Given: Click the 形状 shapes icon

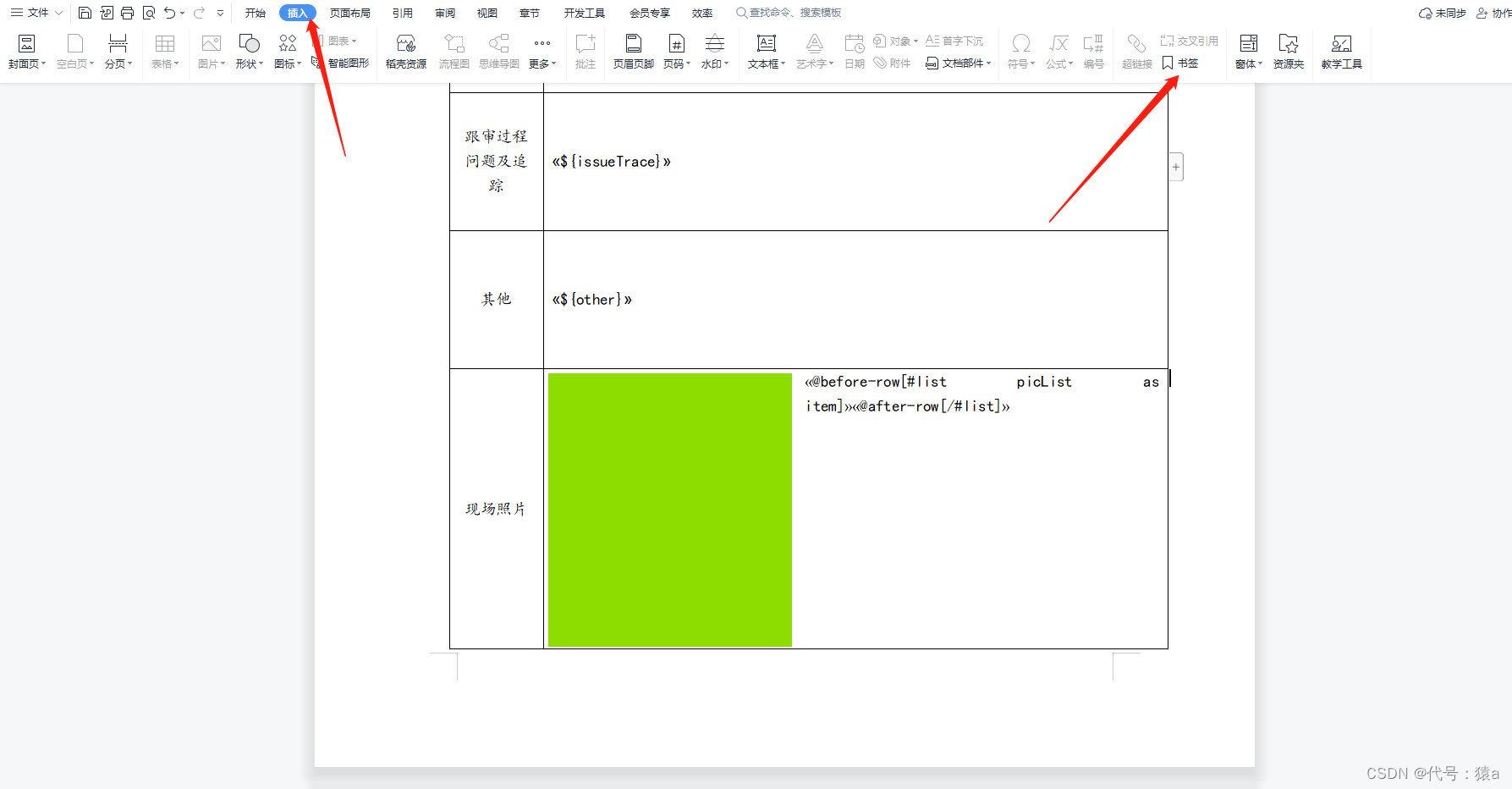Looking at the screenshot, I should (249, 44).
